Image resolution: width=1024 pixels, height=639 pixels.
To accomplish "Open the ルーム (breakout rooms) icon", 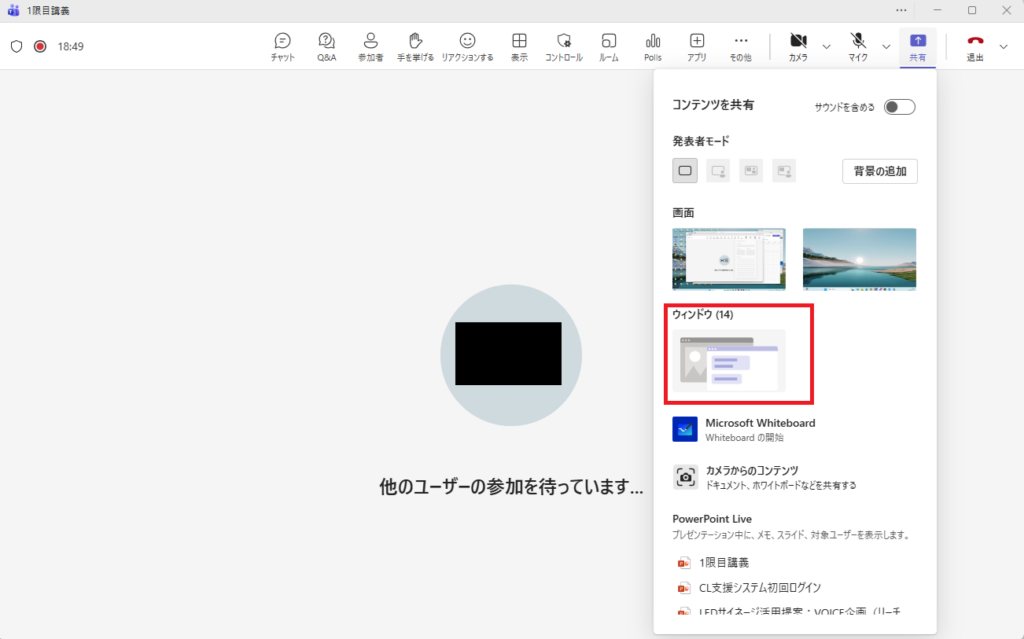I will click(x=608, y=46).
